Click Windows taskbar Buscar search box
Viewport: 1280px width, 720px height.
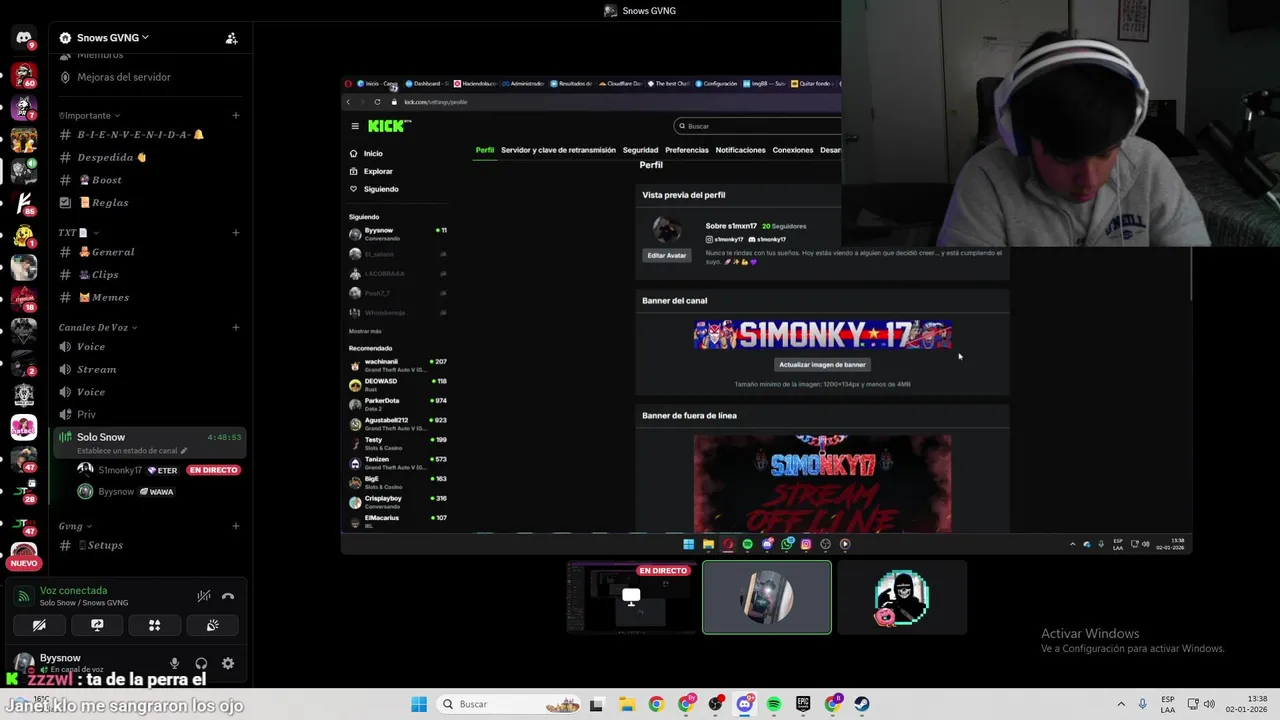(510, 704)
